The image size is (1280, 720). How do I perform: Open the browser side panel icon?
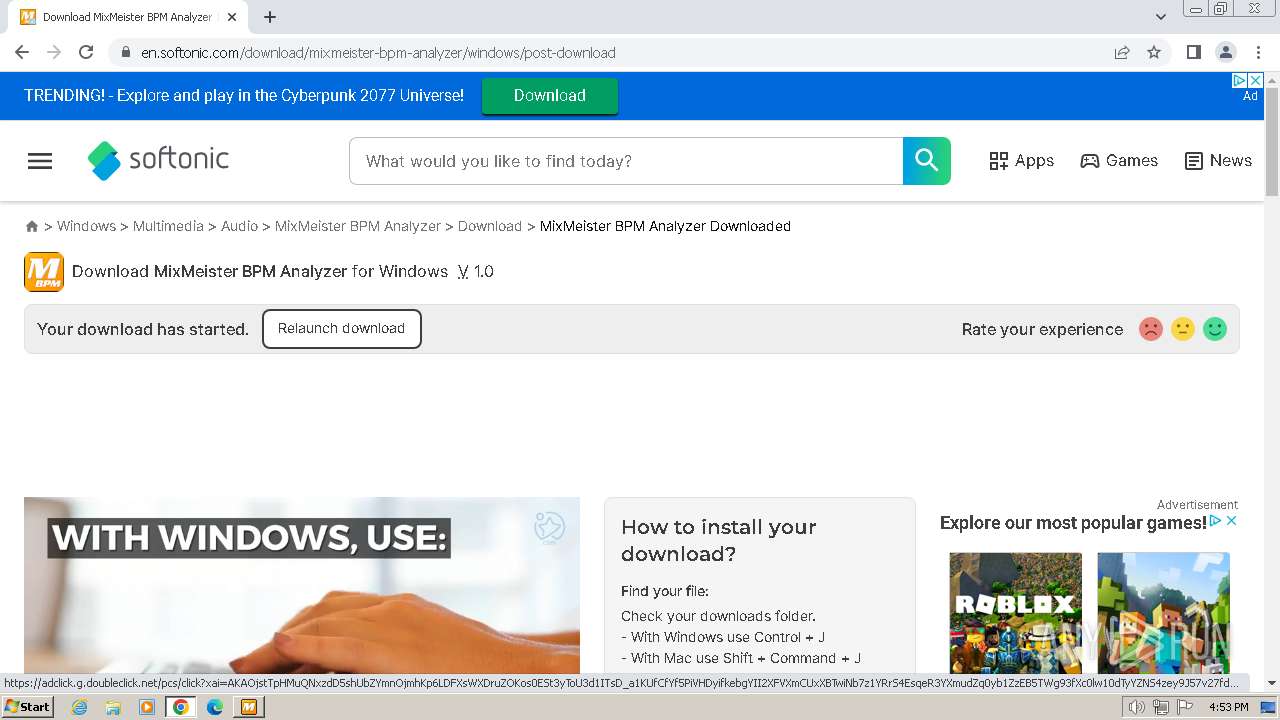(x=1193, y=52)
